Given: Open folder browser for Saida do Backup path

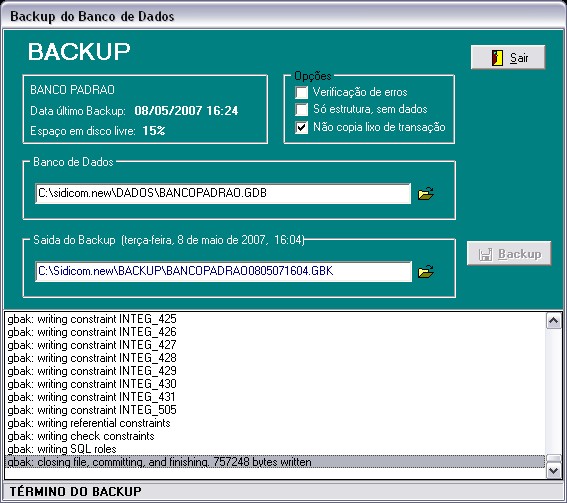Looking at the screenshot, I should click(x=426, y=272).
